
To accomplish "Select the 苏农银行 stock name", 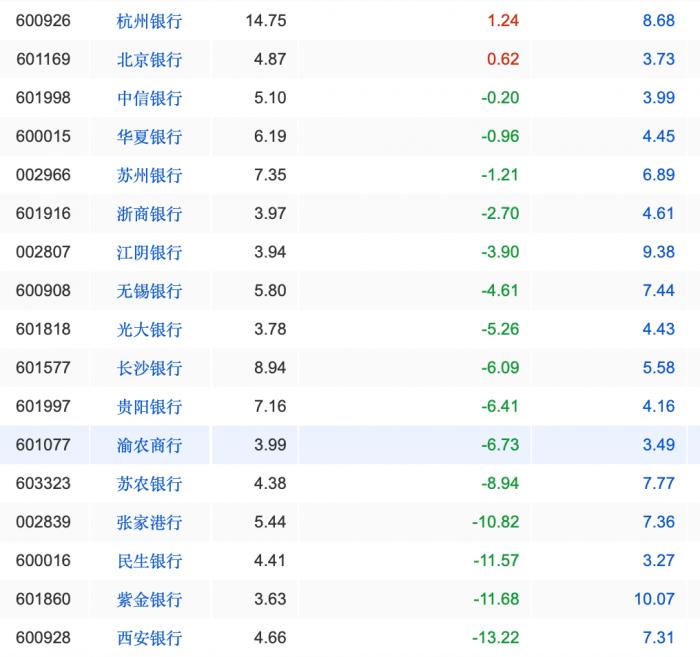I will (x=149, y=484).
